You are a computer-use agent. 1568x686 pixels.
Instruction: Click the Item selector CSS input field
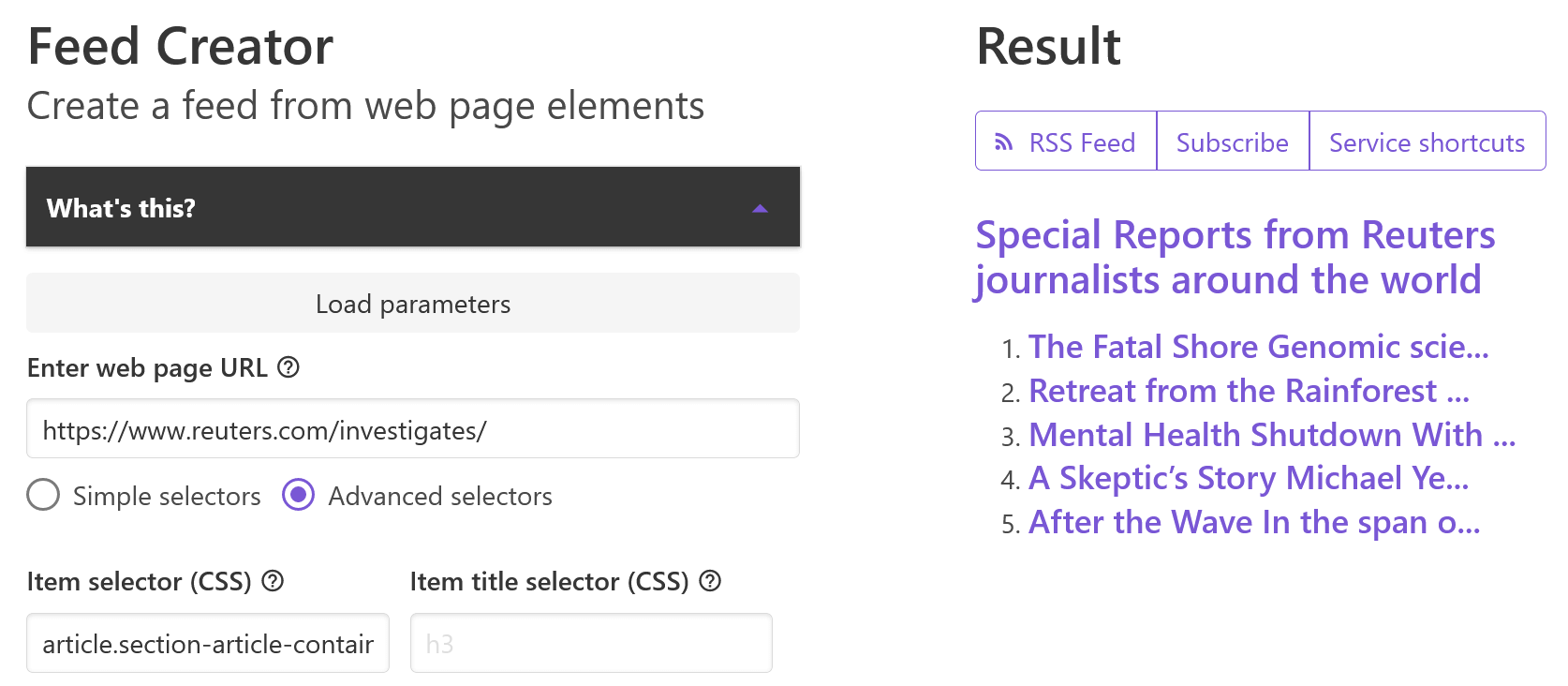point(207,643)
